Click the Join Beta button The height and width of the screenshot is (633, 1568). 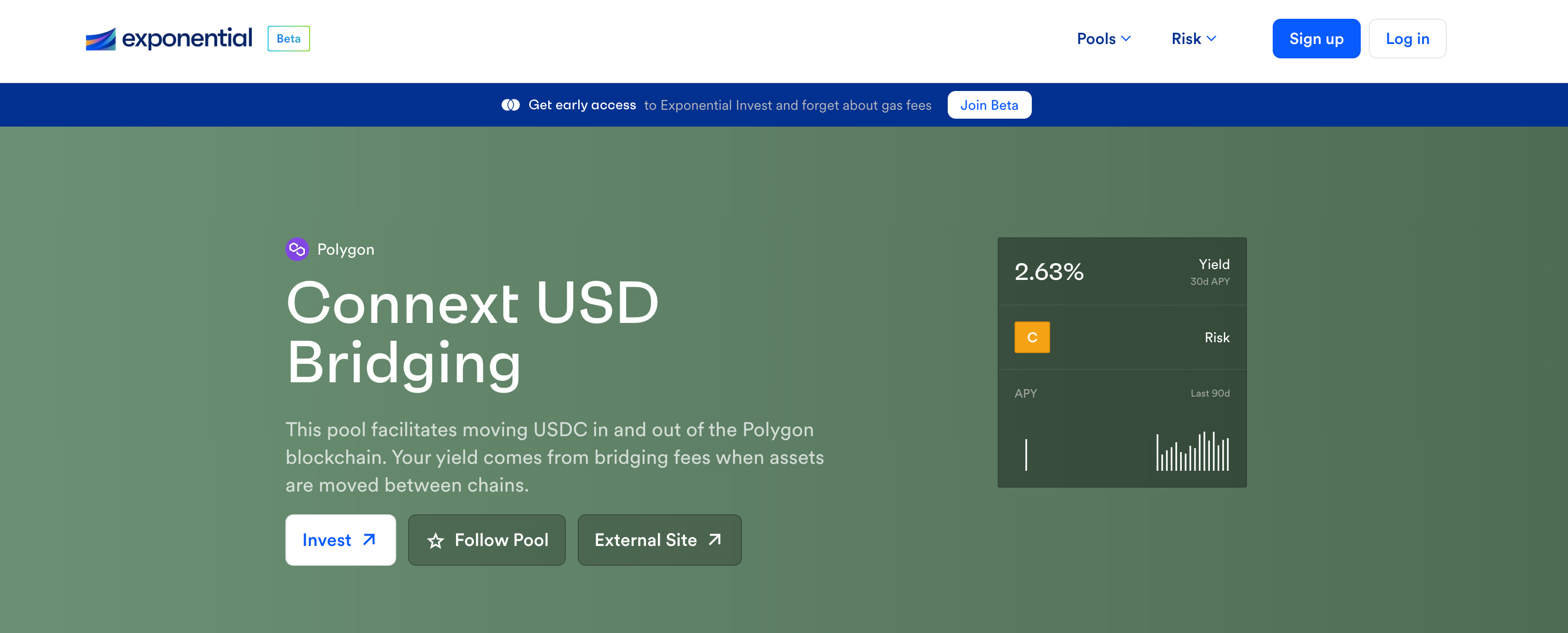[989, 105]
